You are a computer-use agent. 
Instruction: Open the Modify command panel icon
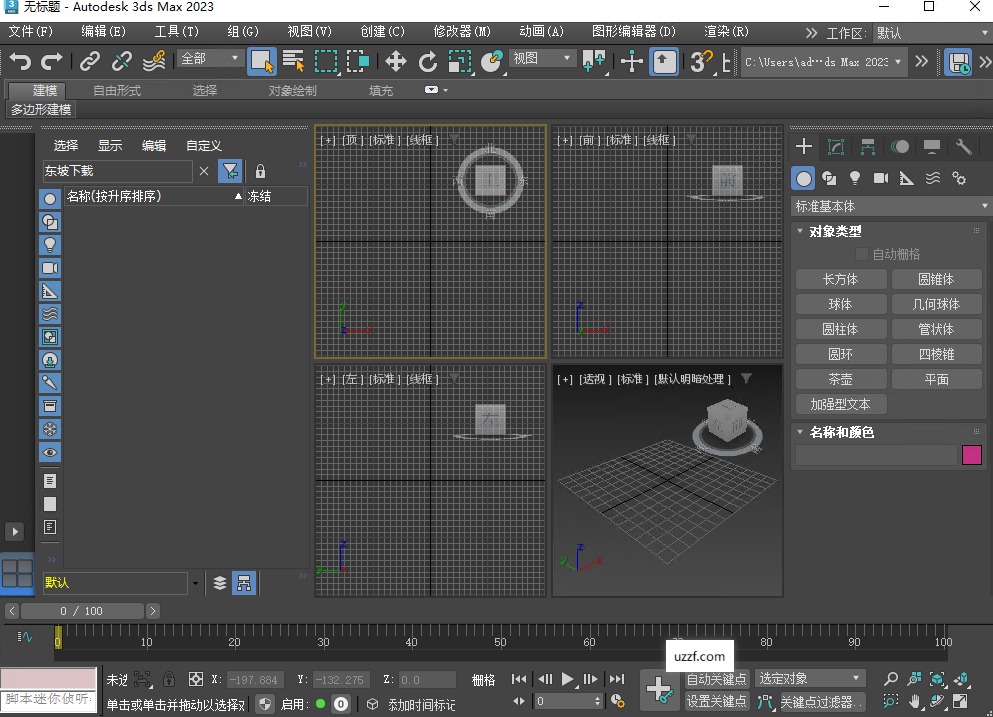[x=836, y=146]
